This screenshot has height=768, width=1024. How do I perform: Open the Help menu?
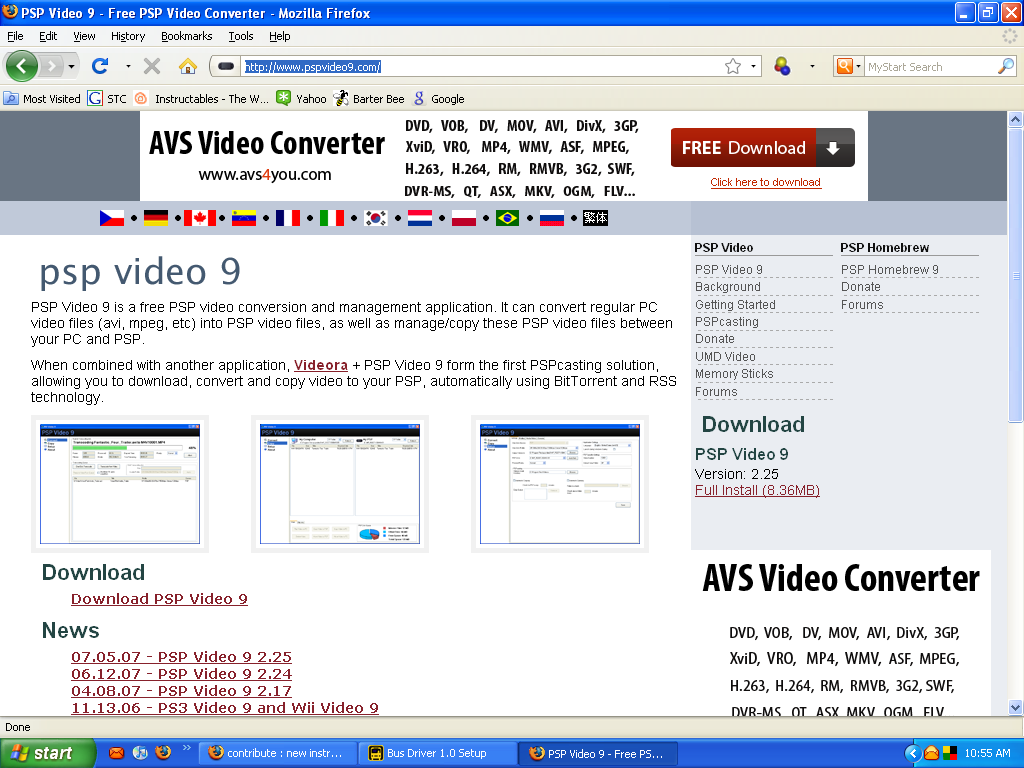(x=280, y=36)
